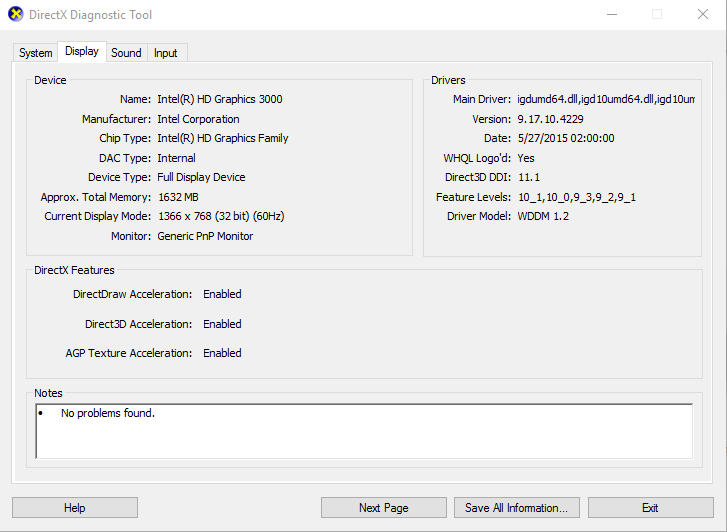Click driver model 'WDDM 1.2'
The width and height of the screenshot is (727, 532).
pyautogui.click(x=543, y=216)
